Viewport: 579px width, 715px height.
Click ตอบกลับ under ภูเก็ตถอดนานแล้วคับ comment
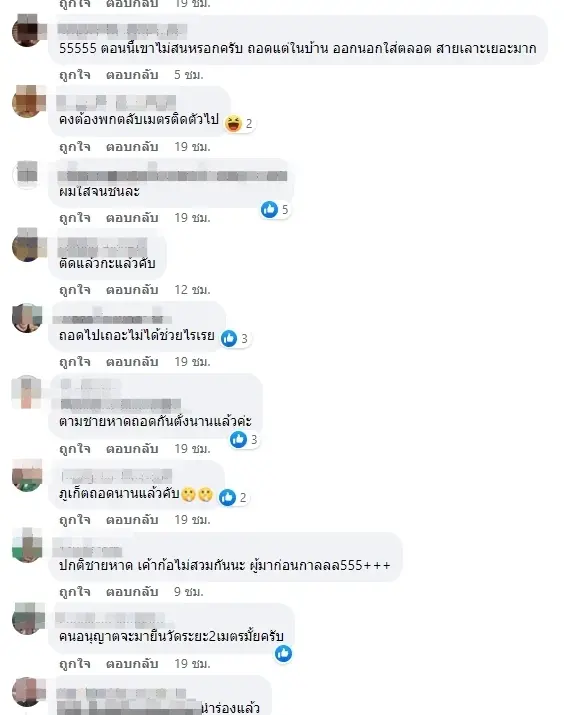132,519
